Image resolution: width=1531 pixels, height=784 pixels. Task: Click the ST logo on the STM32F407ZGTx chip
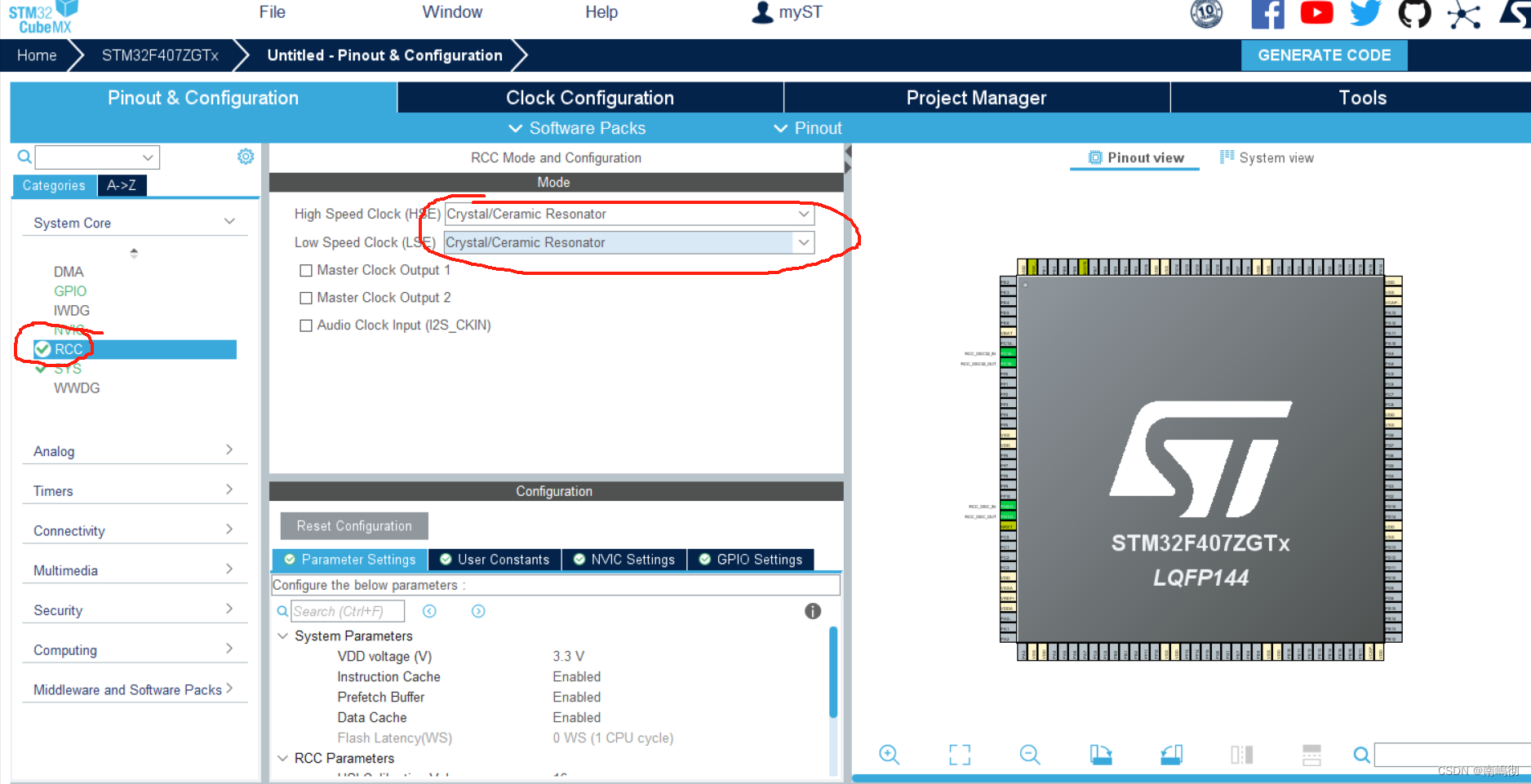(1200, 459)
